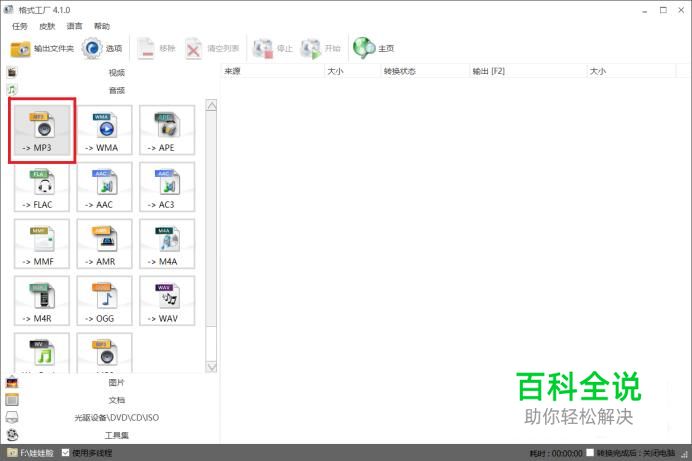Open the output folder toolbar button
692x461 pixels.
(42, 49)
